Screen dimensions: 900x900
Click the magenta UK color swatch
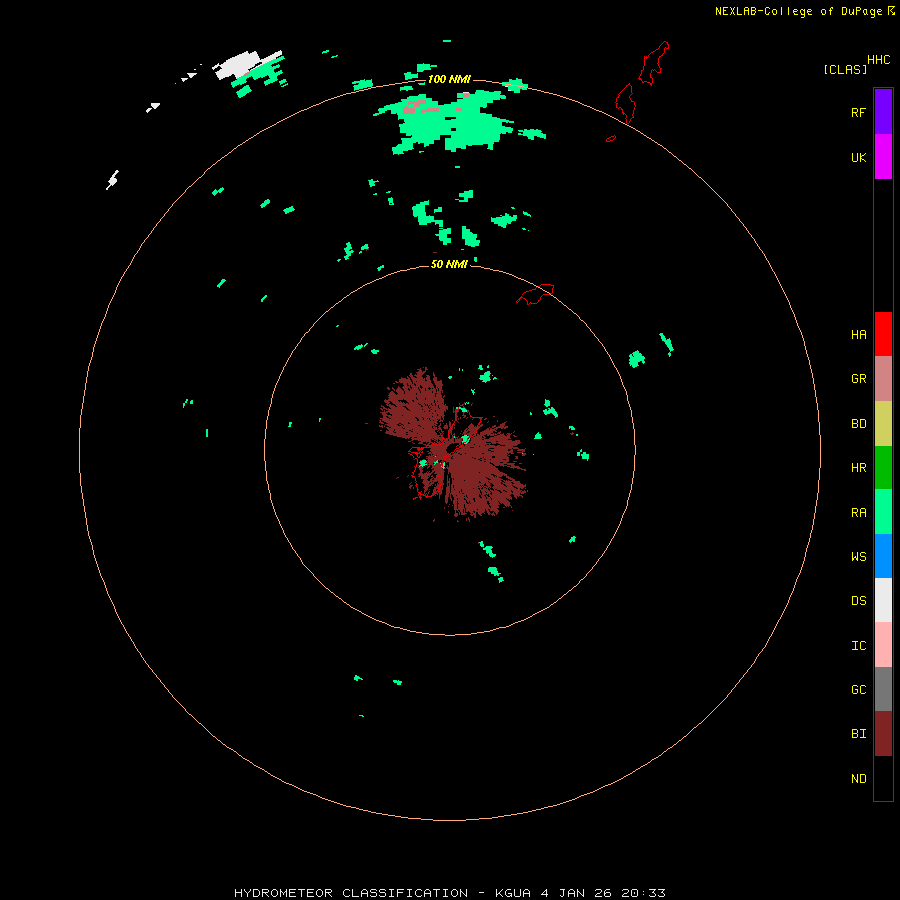coord(883,156)
